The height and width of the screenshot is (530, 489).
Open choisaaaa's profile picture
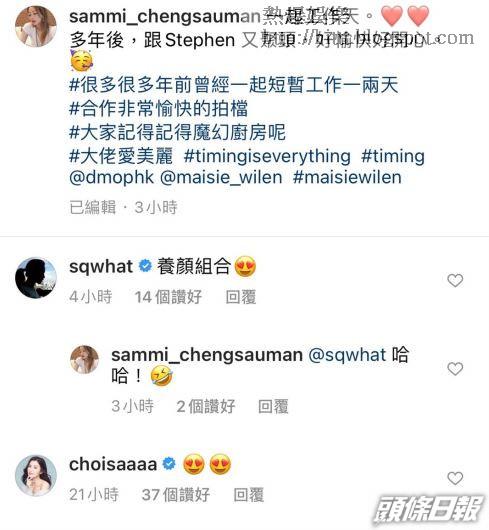coord(36,475)
